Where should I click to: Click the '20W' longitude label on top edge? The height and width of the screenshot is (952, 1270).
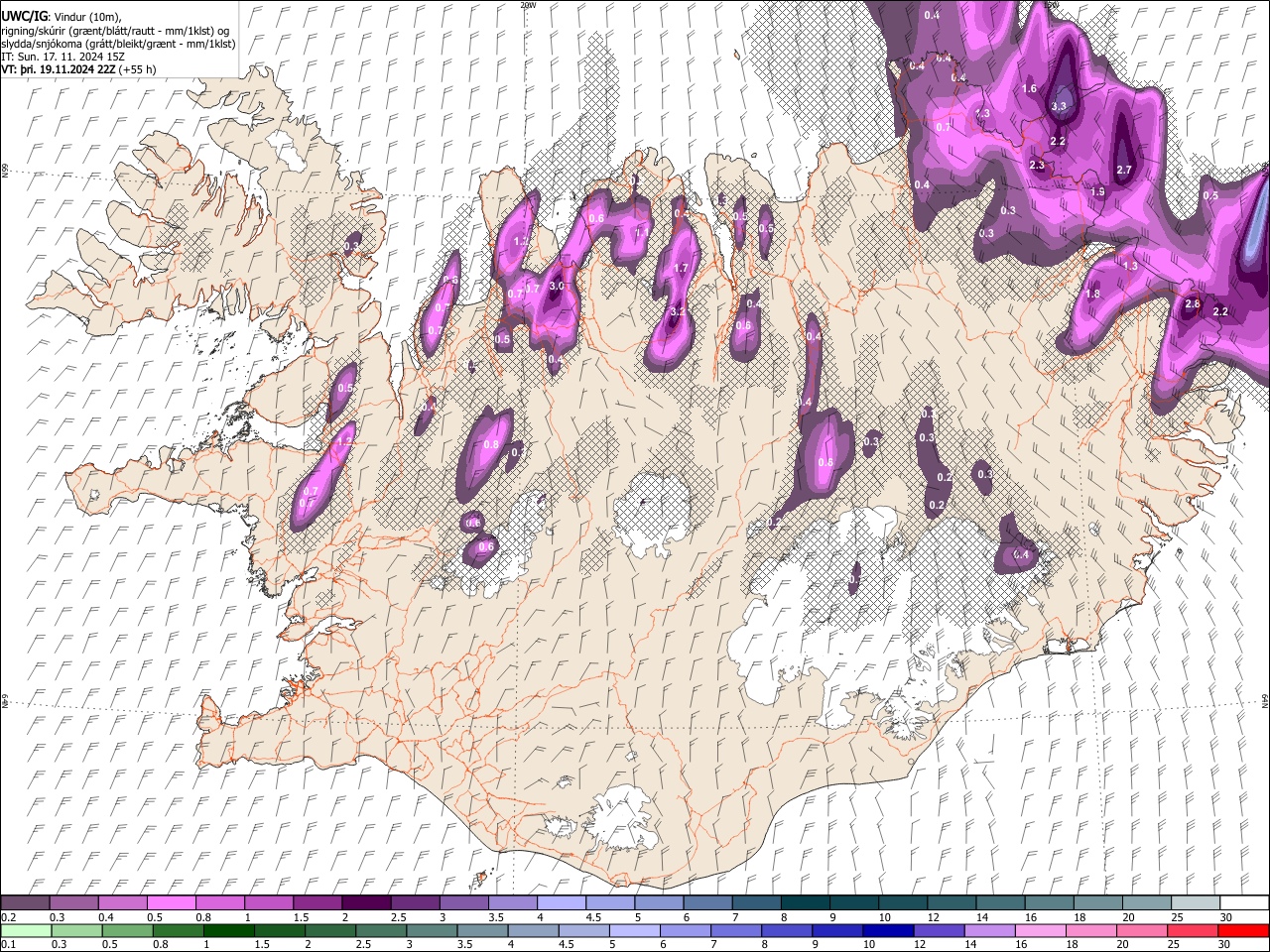[x=528, y=5]
